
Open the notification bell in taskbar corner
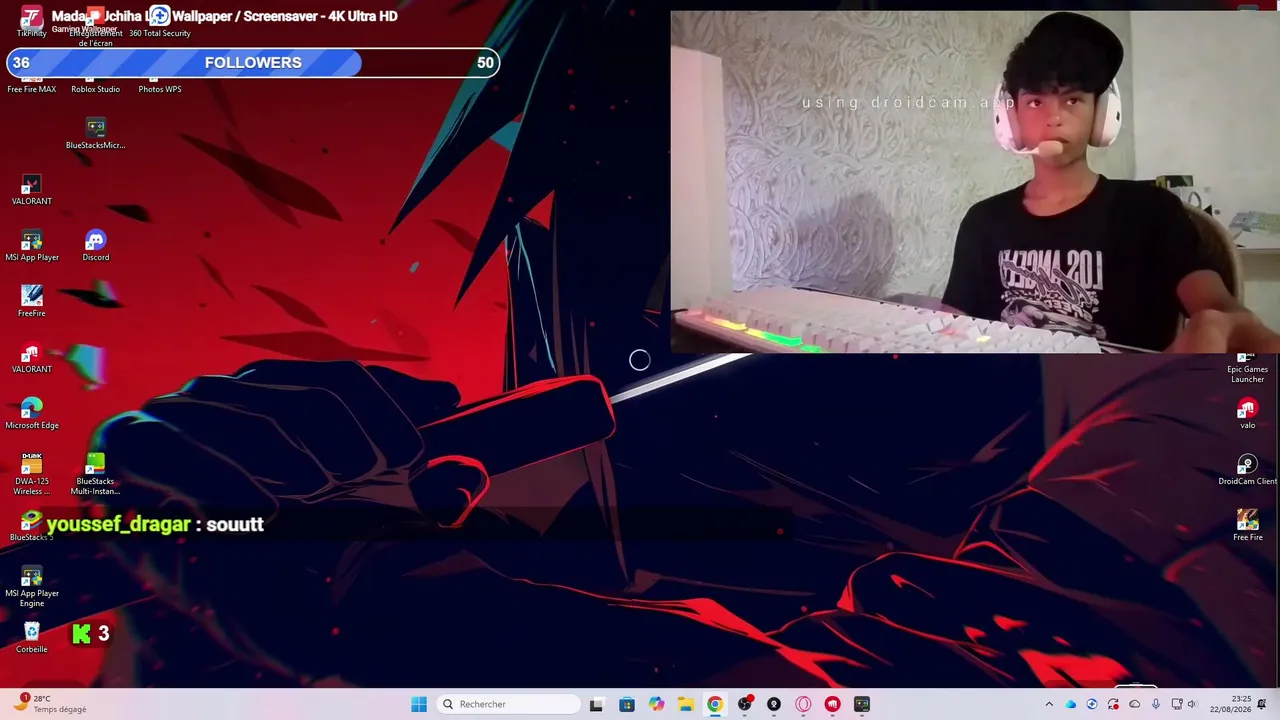(x=1262, y=704)
